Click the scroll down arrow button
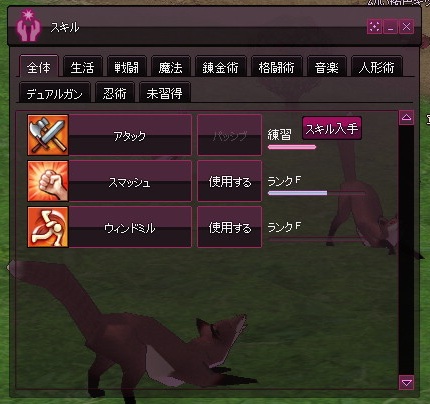This screenshot has width=430, height=404. (x=406, y=382)
